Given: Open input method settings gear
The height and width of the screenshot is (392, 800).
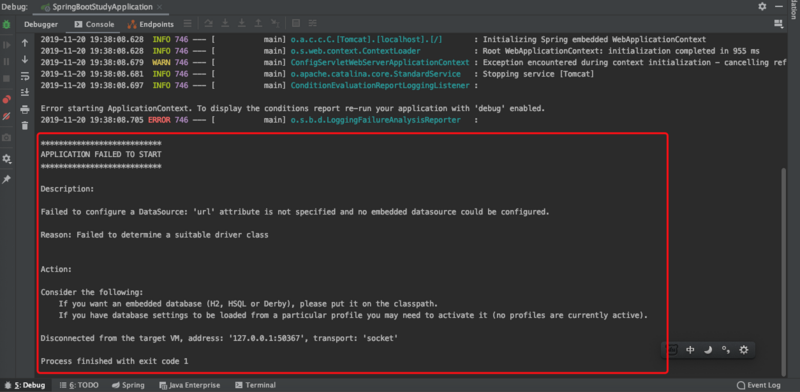Looking at the screenshot, I should pos(743,350).
